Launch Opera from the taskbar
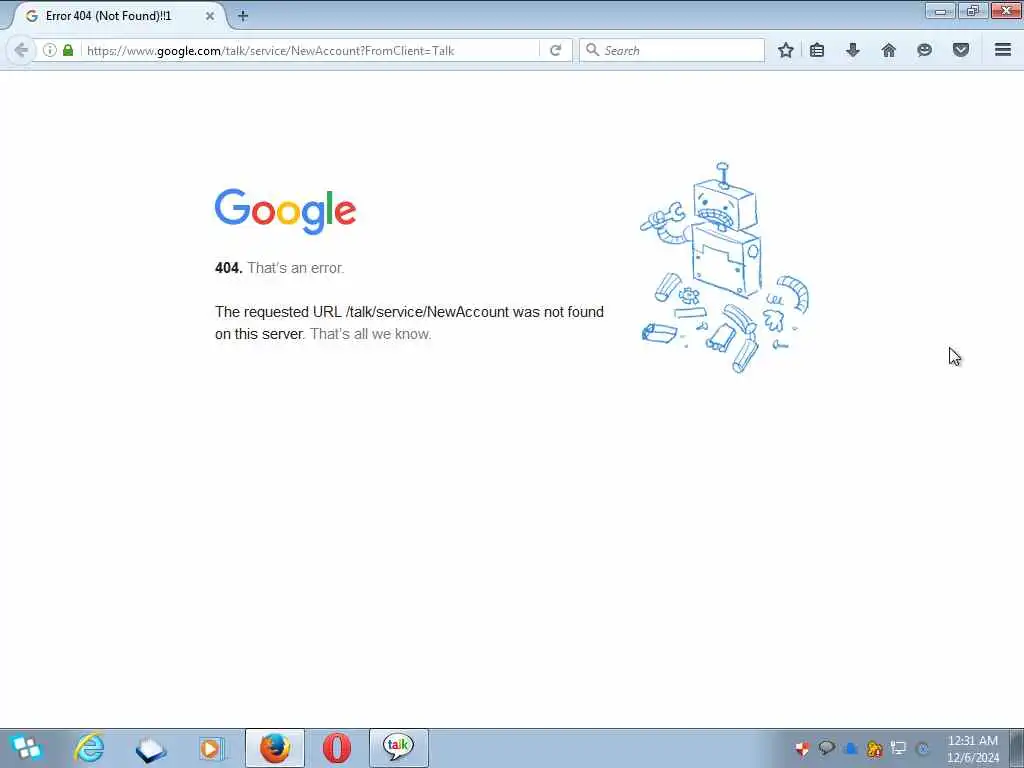This screenshot has height=768, width=1024. point(337,748)
